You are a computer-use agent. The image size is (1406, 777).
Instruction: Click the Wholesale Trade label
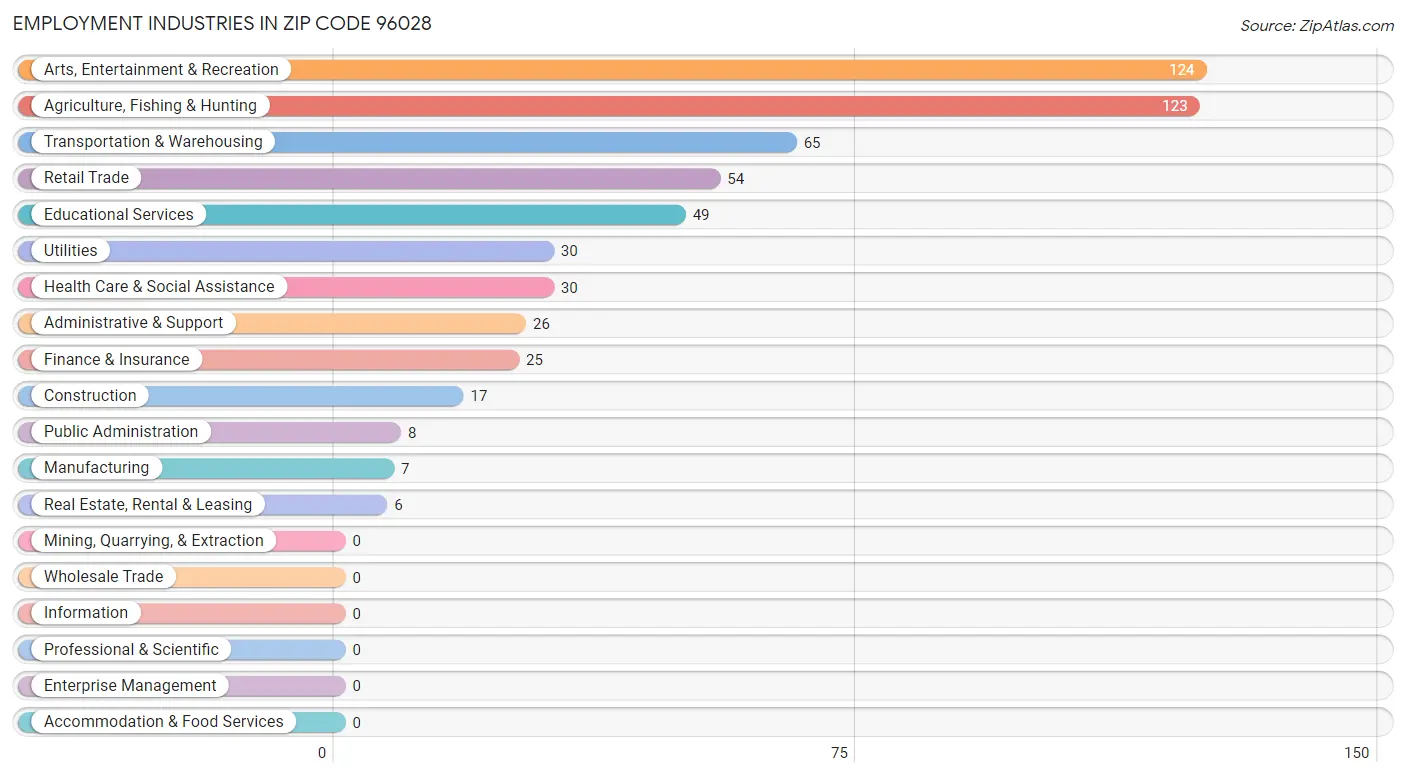[x=103, y=577]
